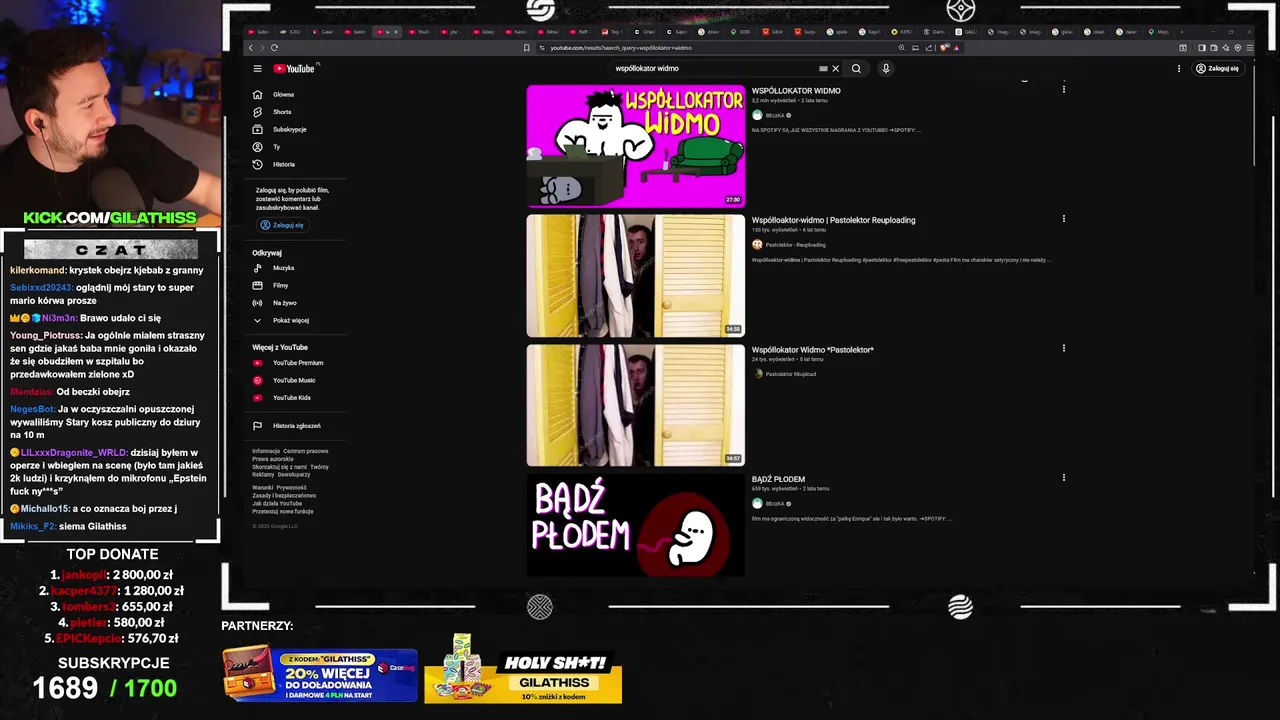Open Shorts in the sidebar
Image resolution: width=1280 pixels, height=720 pixels.
pos(273,112)
